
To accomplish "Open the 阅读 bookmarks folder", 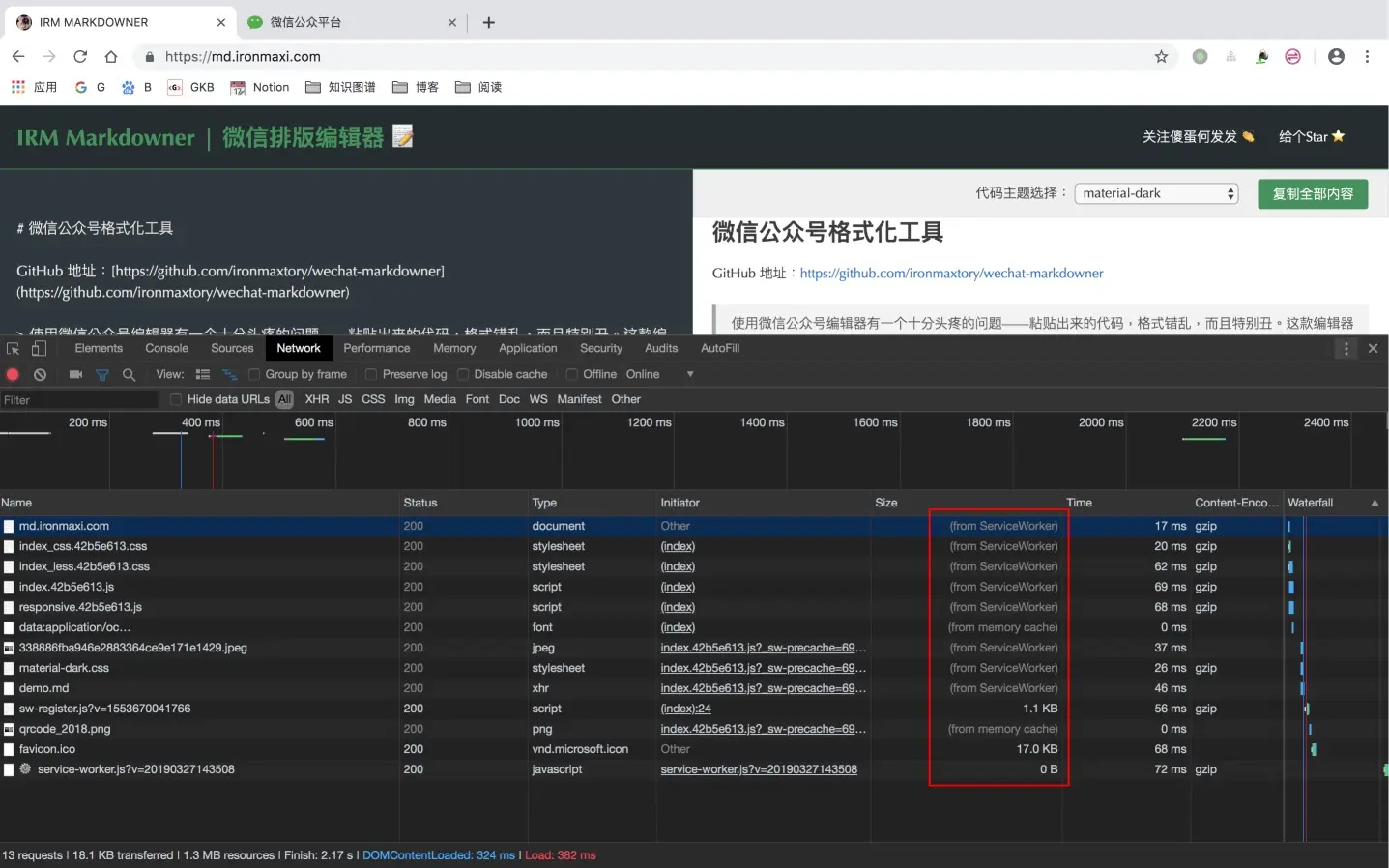I will 478,87.
